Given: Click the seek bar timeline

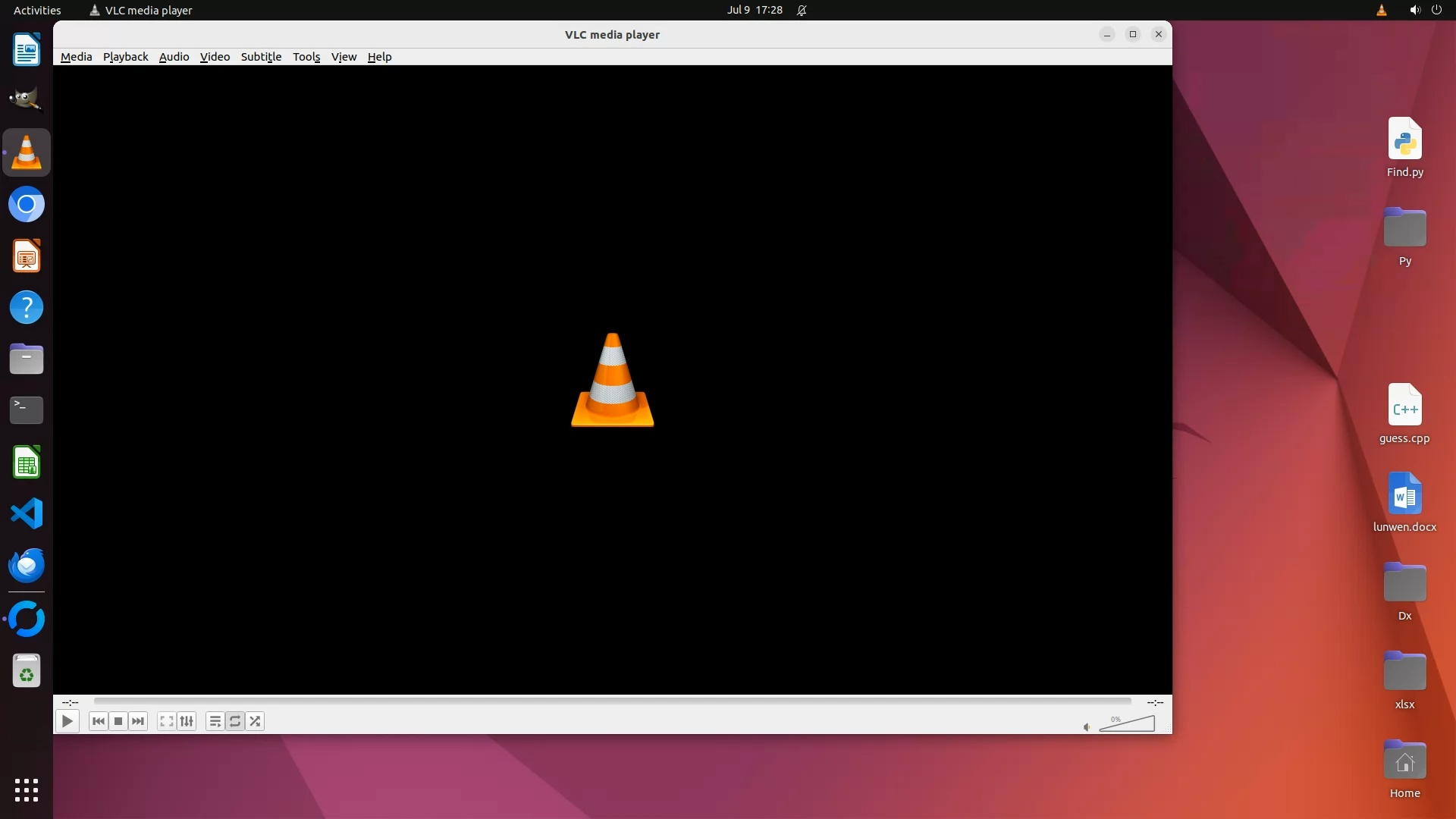Looking at the screenshot, I should (x=612, y=701).
